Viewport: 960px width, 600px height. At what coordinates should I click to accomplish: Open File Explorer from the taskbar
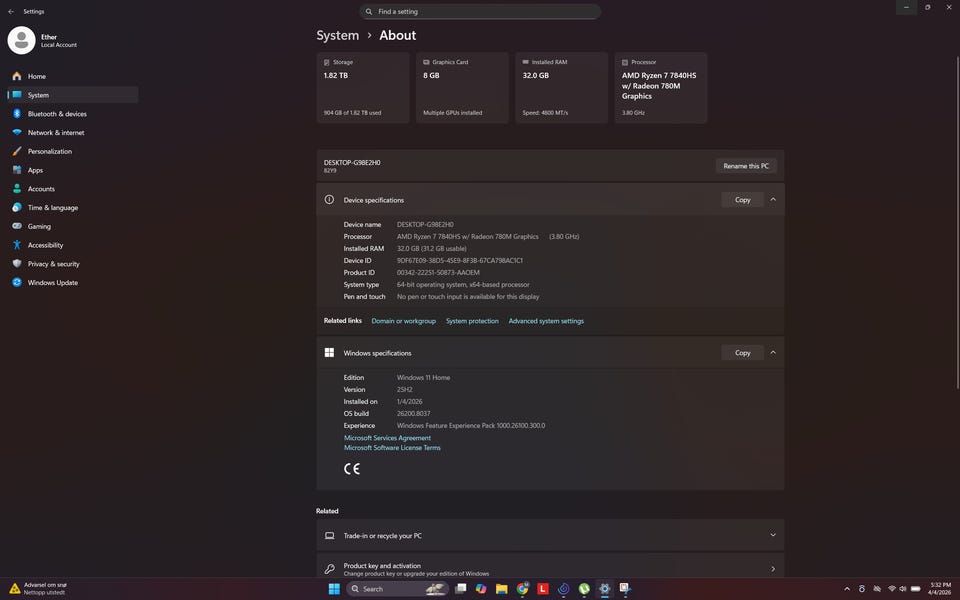(501, 589)
